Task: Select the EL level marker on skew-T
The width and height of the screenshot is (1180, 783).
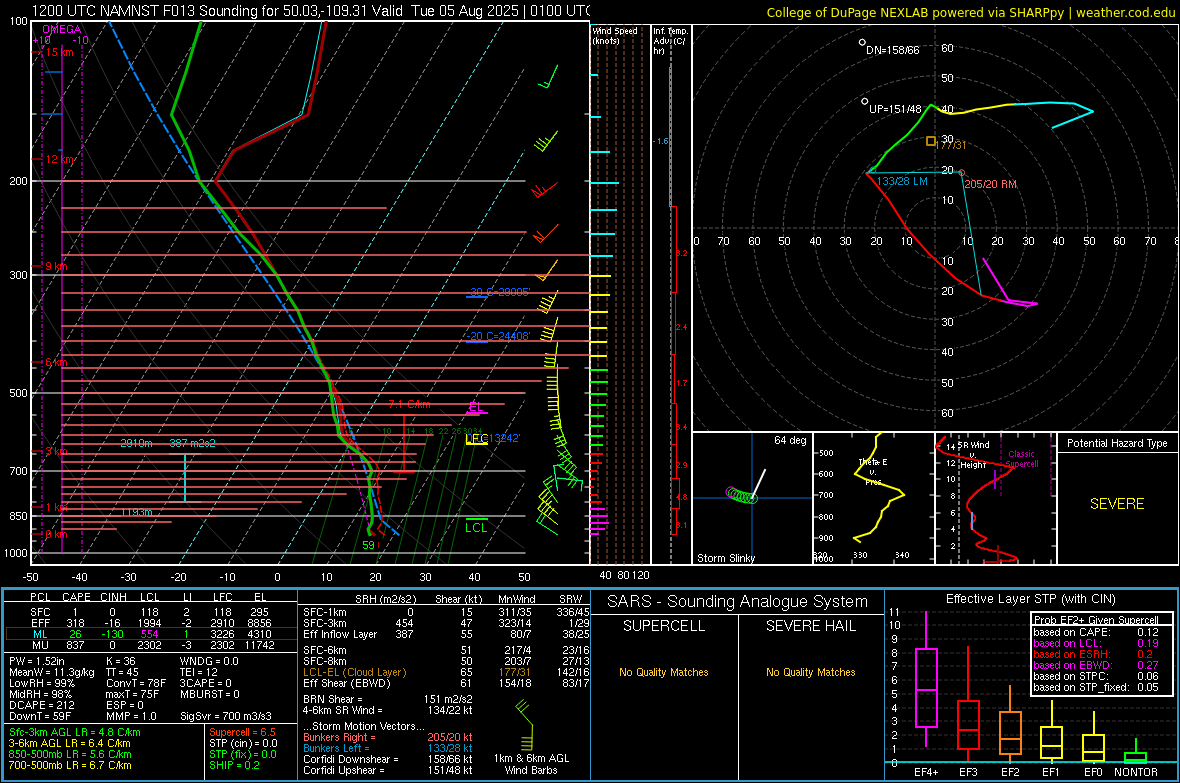Action: pos(476,408)
